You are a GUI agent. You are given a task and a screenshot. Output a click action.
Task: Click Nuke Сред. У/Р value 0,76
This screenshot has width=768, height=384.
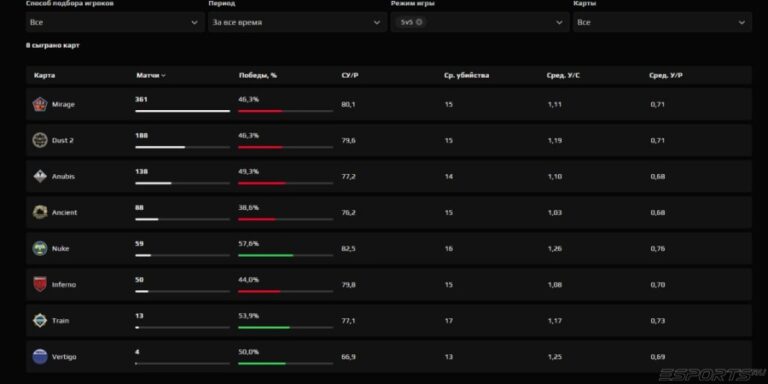pyautogui.click(x=657, y=248)
